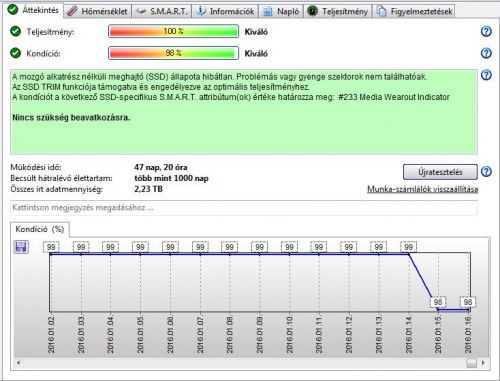Click the help icon next to Újratesztelés
Image resolution: width=500 pixels, height=381 pixels.
[486, 172]
